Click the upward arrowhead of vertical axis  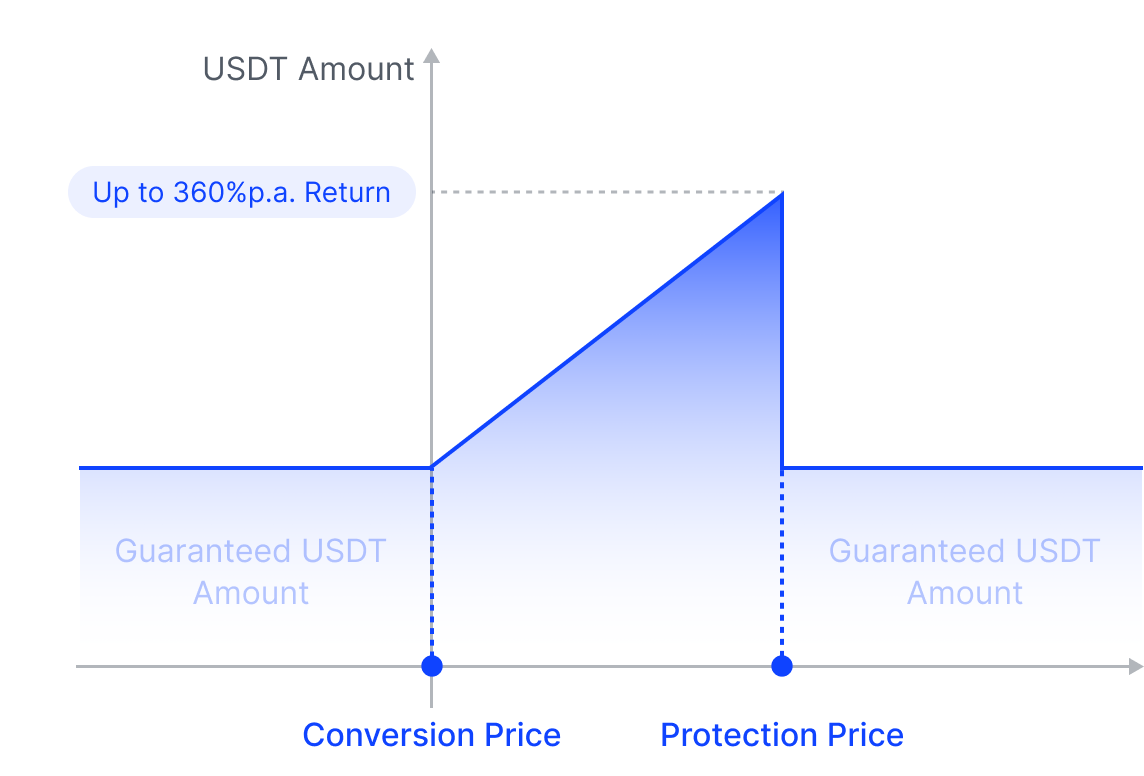tap(432, 55)
